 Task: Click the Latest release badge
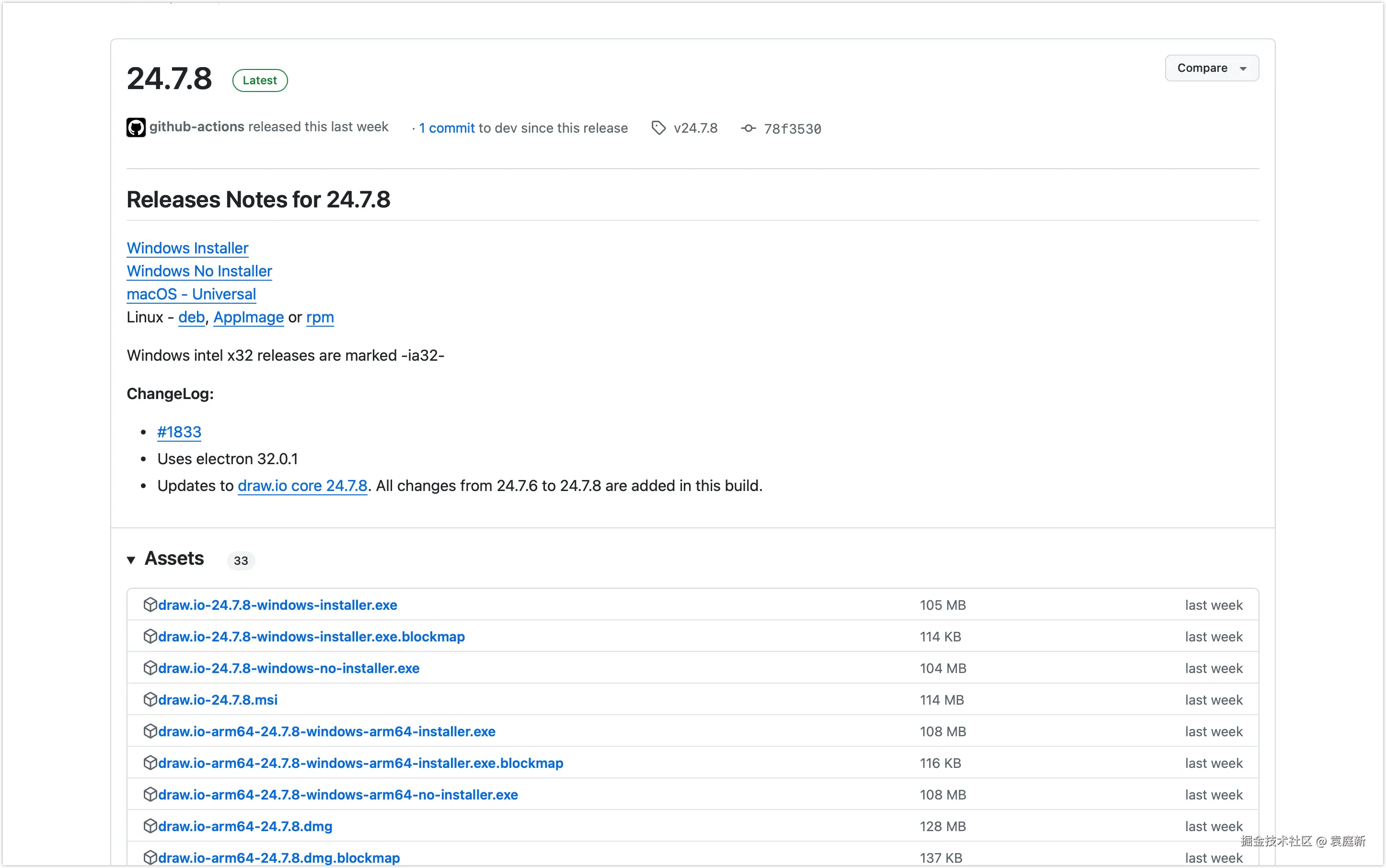[x=260, y=80]
